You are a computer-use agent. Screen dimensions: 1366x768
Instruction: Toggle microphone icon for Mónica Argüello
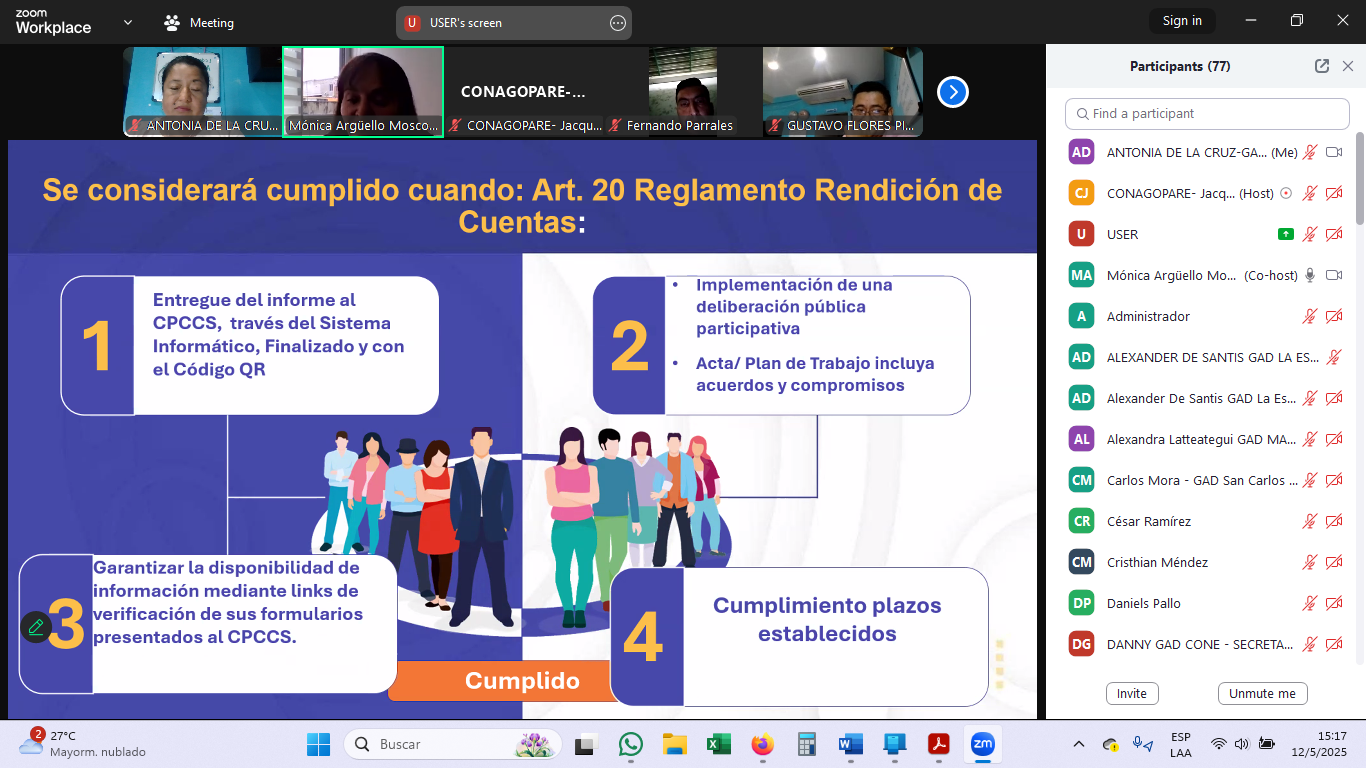tap(1309, 276)
